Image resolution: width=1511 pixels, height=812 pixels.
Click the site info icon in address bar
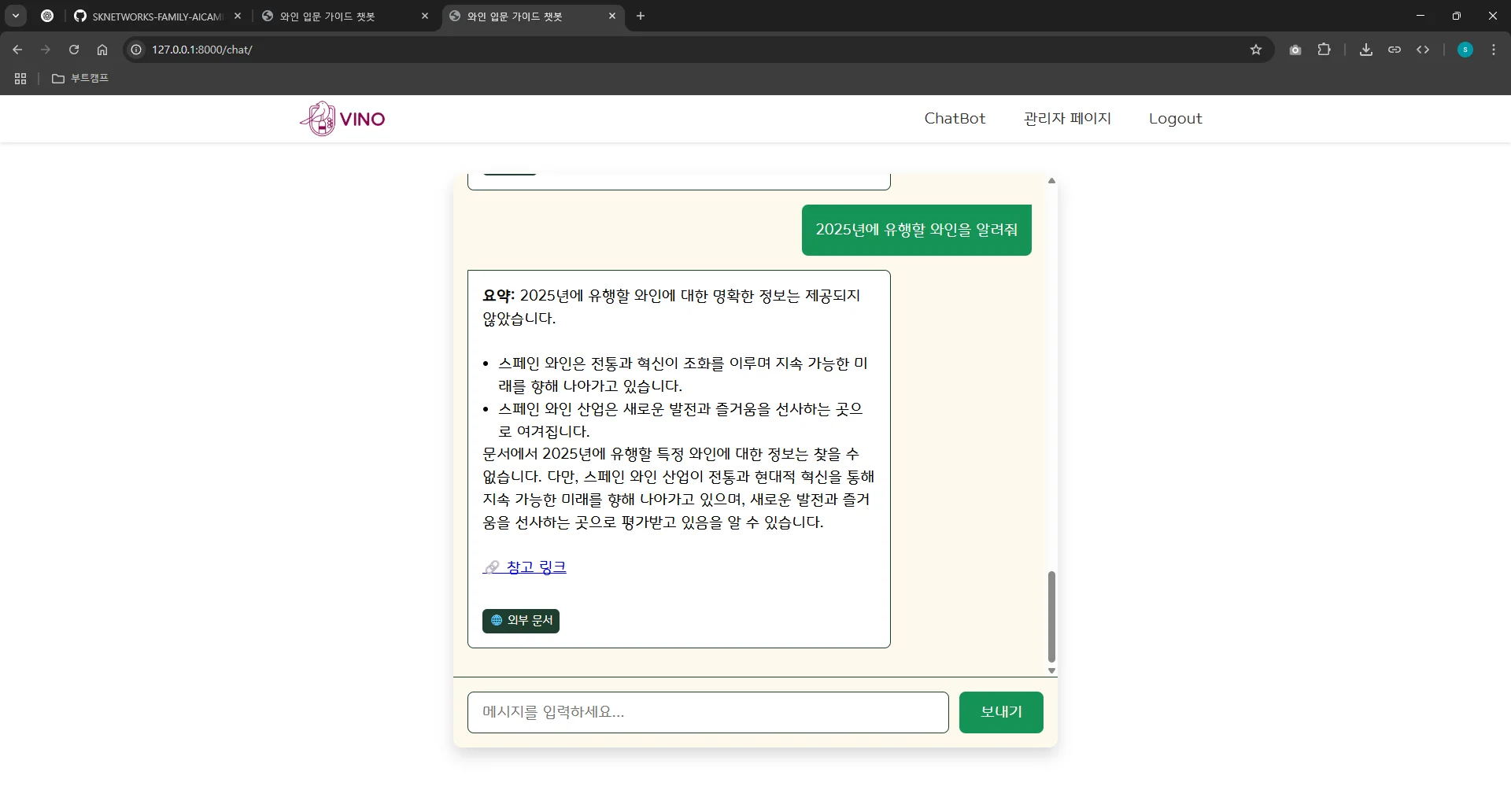point(136,50)
